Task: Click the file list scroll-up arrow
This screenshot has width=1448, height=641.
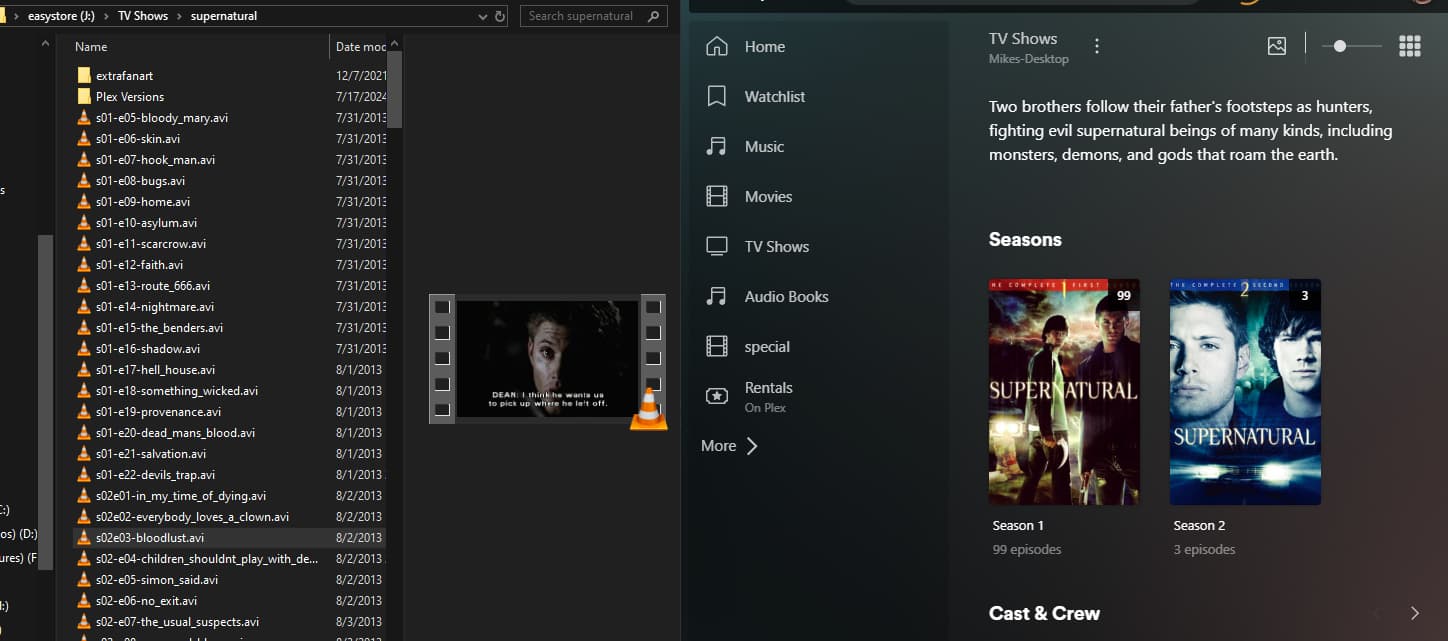Action: 394,44
